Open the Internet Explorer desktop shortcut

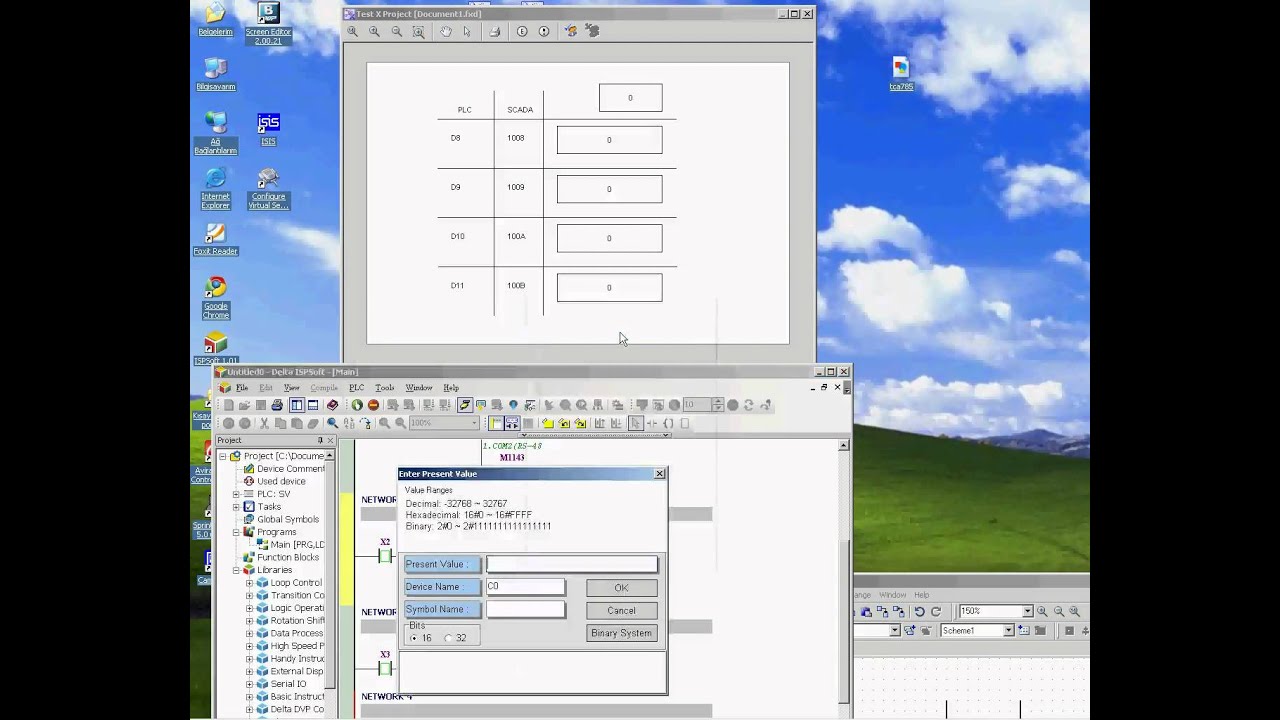[215, 189]
